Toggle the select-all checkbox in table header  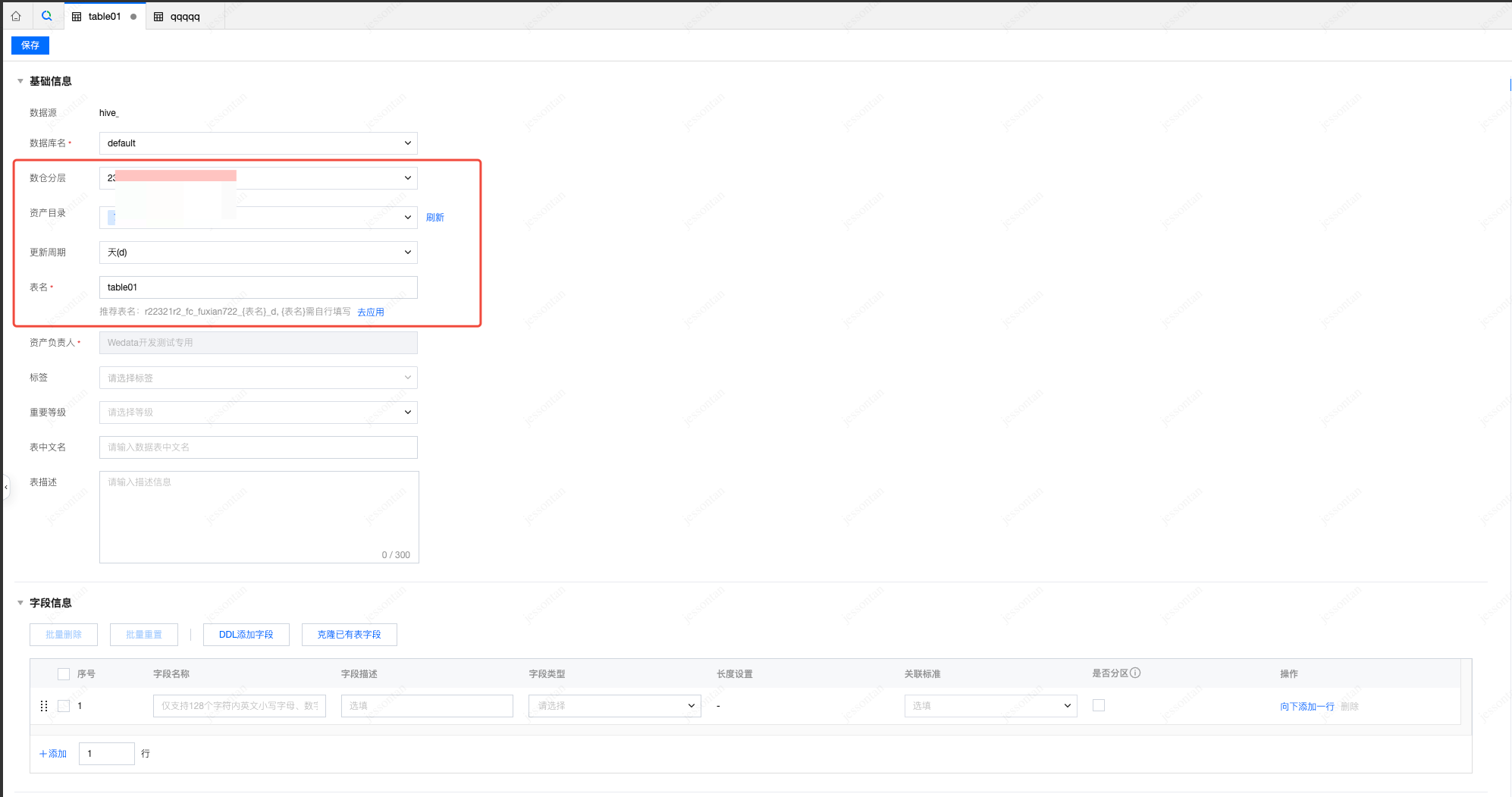tap(64, 674)
